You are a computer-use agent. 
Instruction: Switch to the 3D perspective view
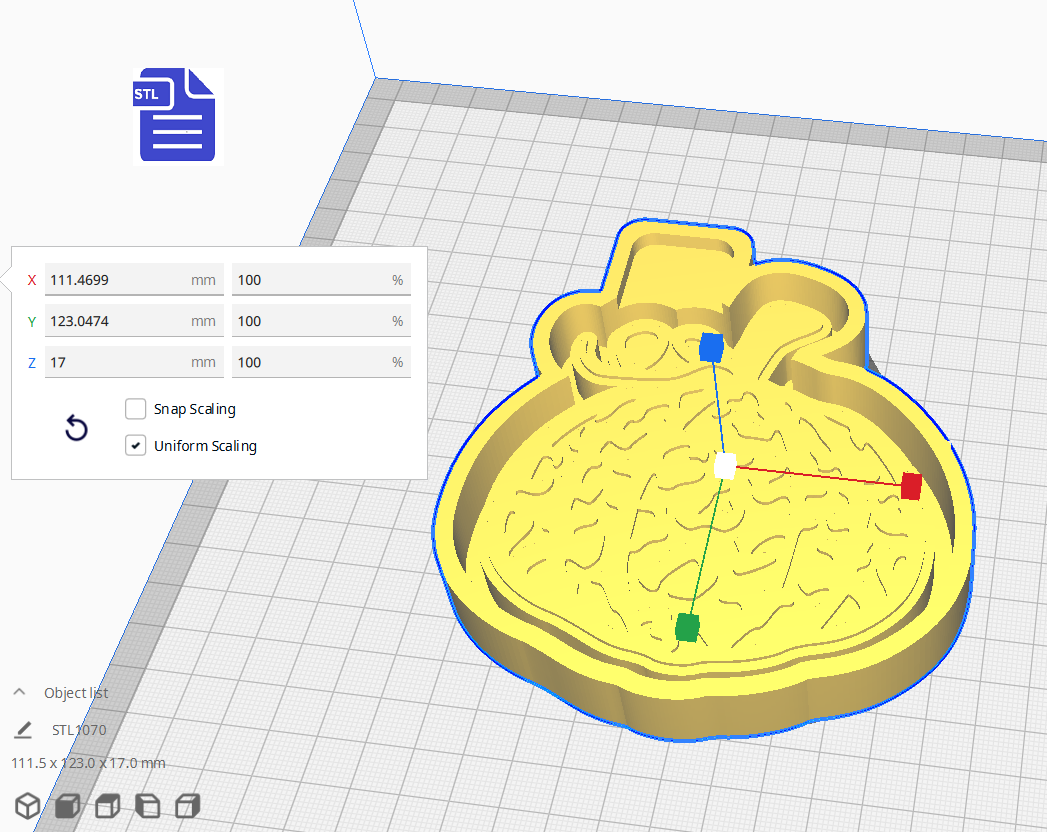coord(27,805)
